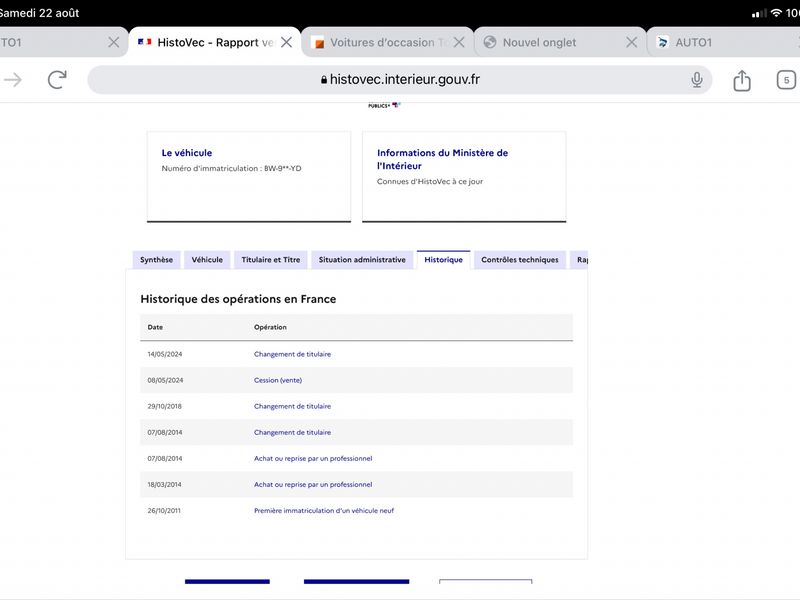The width and height of the screenshot is (800, 600).
Task: Click the AUTO1 tab favicon
Action: point(662,42)
